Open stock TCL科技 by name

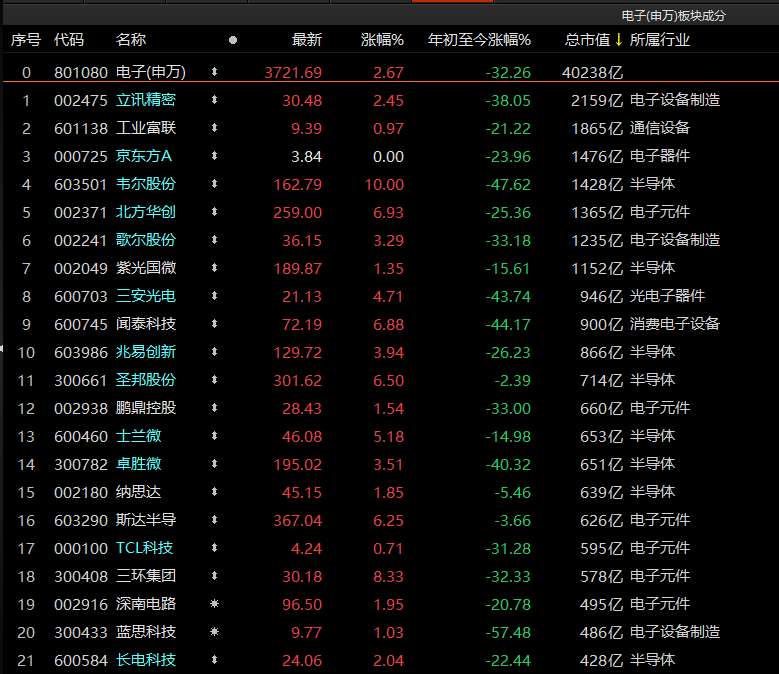click(145, 548)
